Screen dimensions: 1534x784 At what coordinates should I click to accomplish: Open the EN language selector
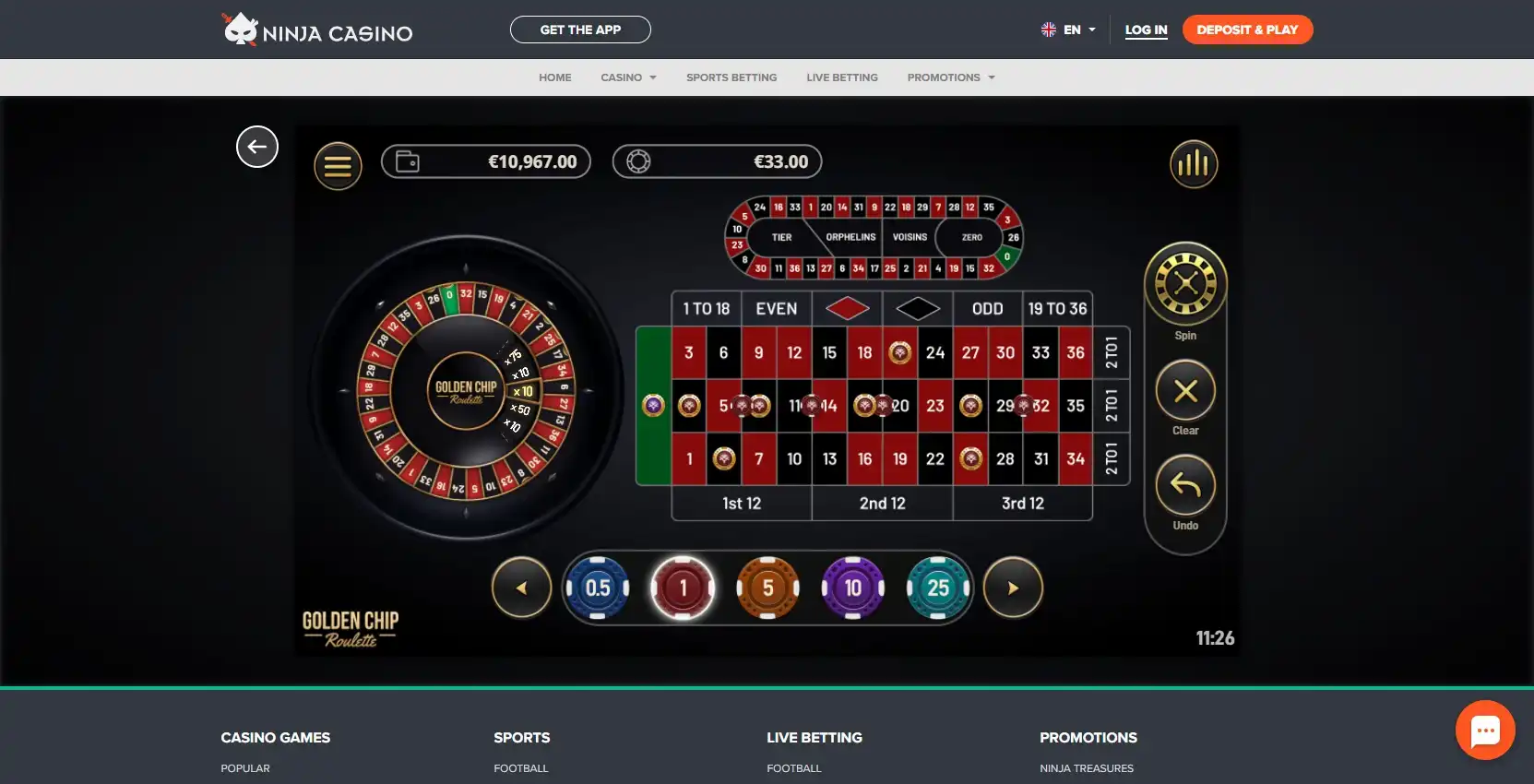pyautogui.click(x=1068, y=30)
